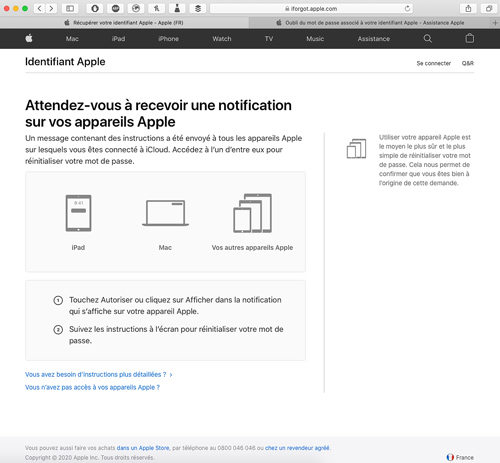The image size is (500, 463).
Task: Open the Mac menu item
Action: point(72,39)
